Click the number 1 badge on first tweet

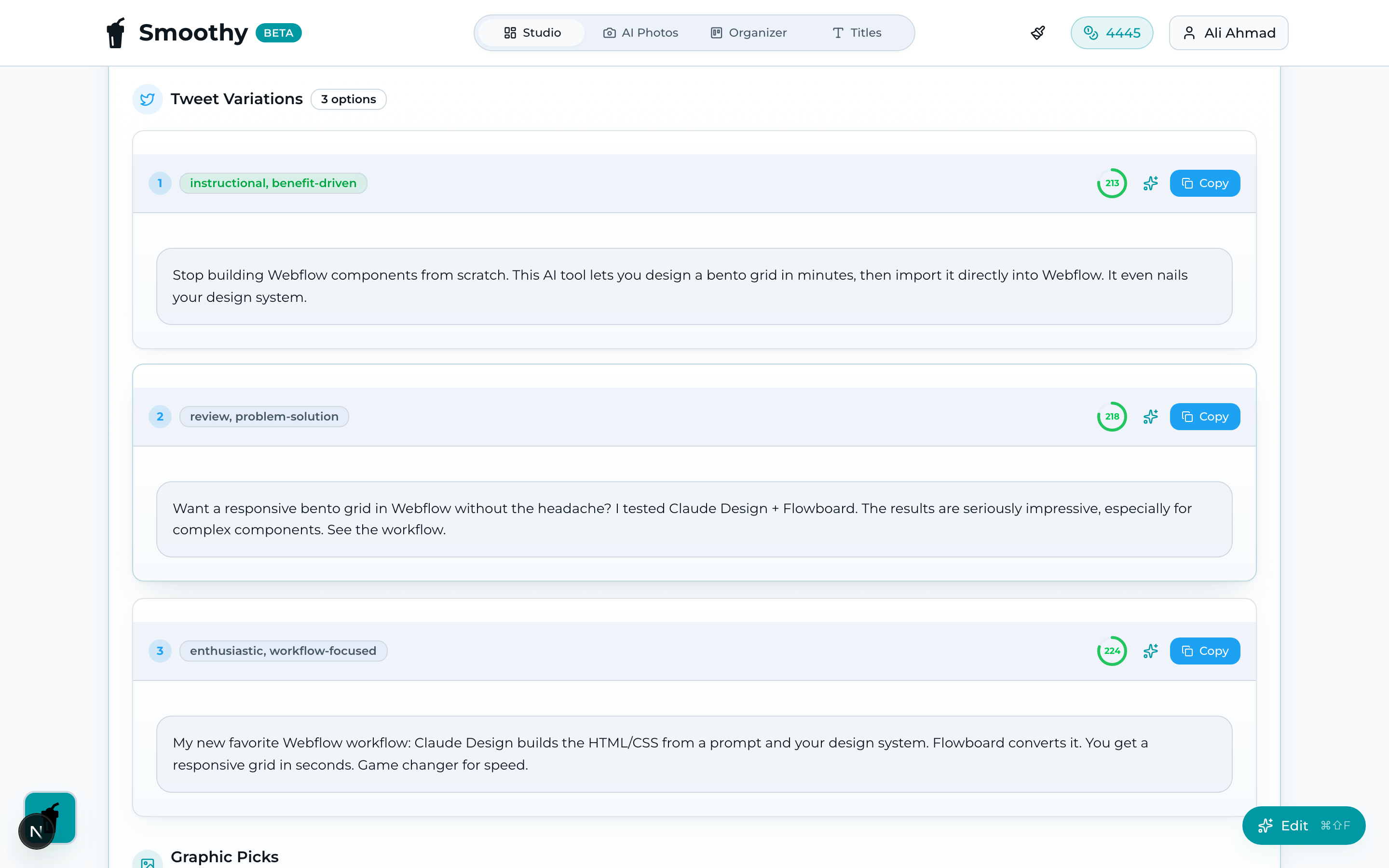[x=160, y=183]
